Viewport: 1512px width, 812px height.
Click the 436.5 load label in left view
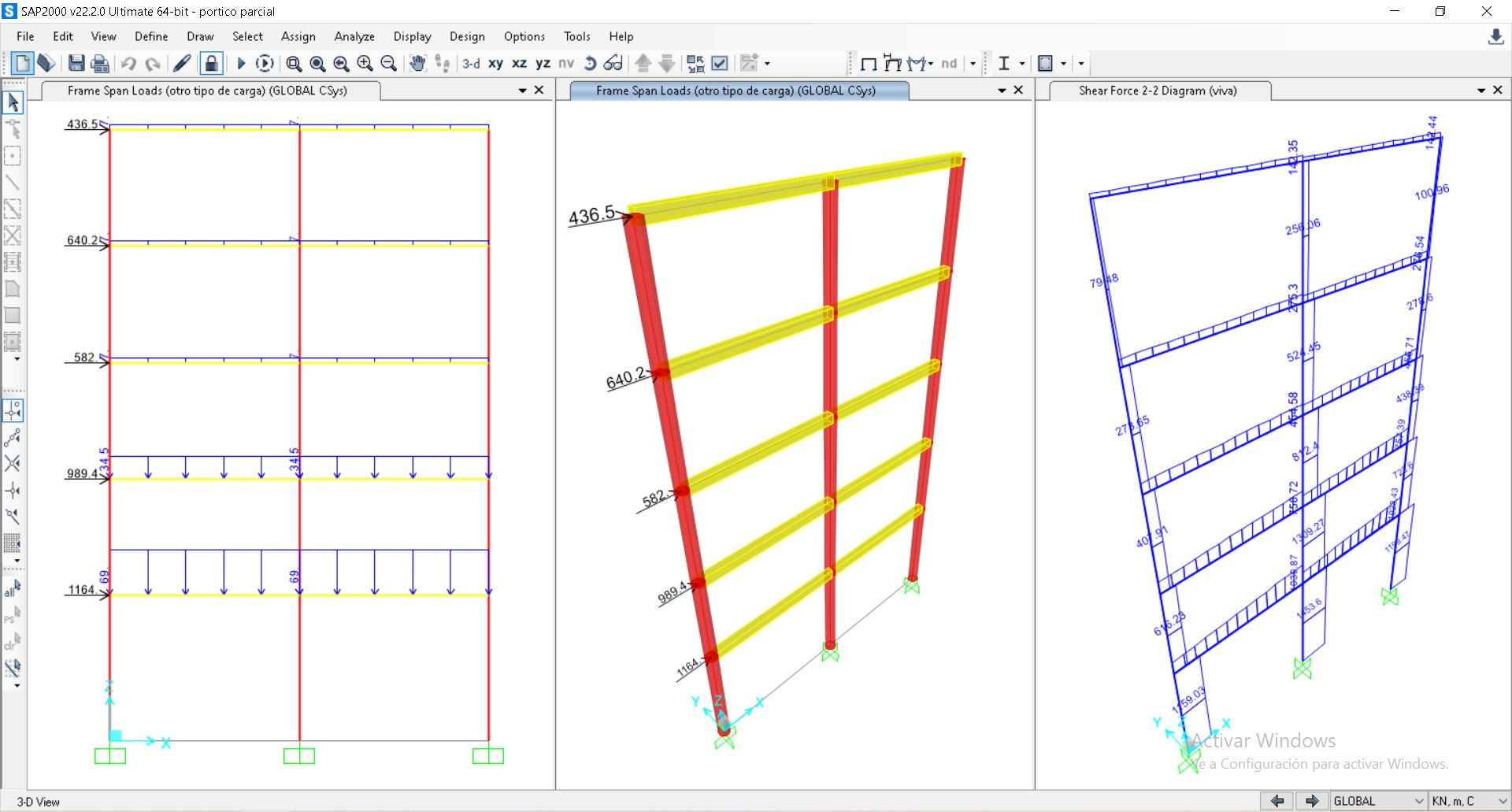pyautogui.click(x=82, y=124)
